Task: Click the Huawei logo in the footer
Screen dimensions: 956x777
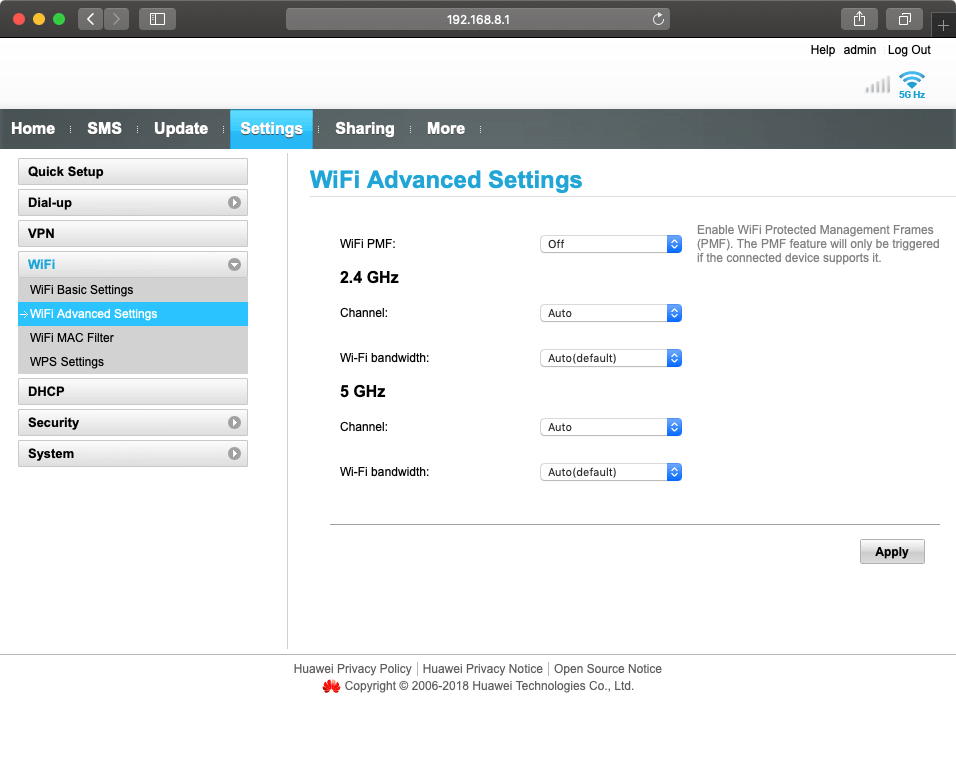Action: 332,686
